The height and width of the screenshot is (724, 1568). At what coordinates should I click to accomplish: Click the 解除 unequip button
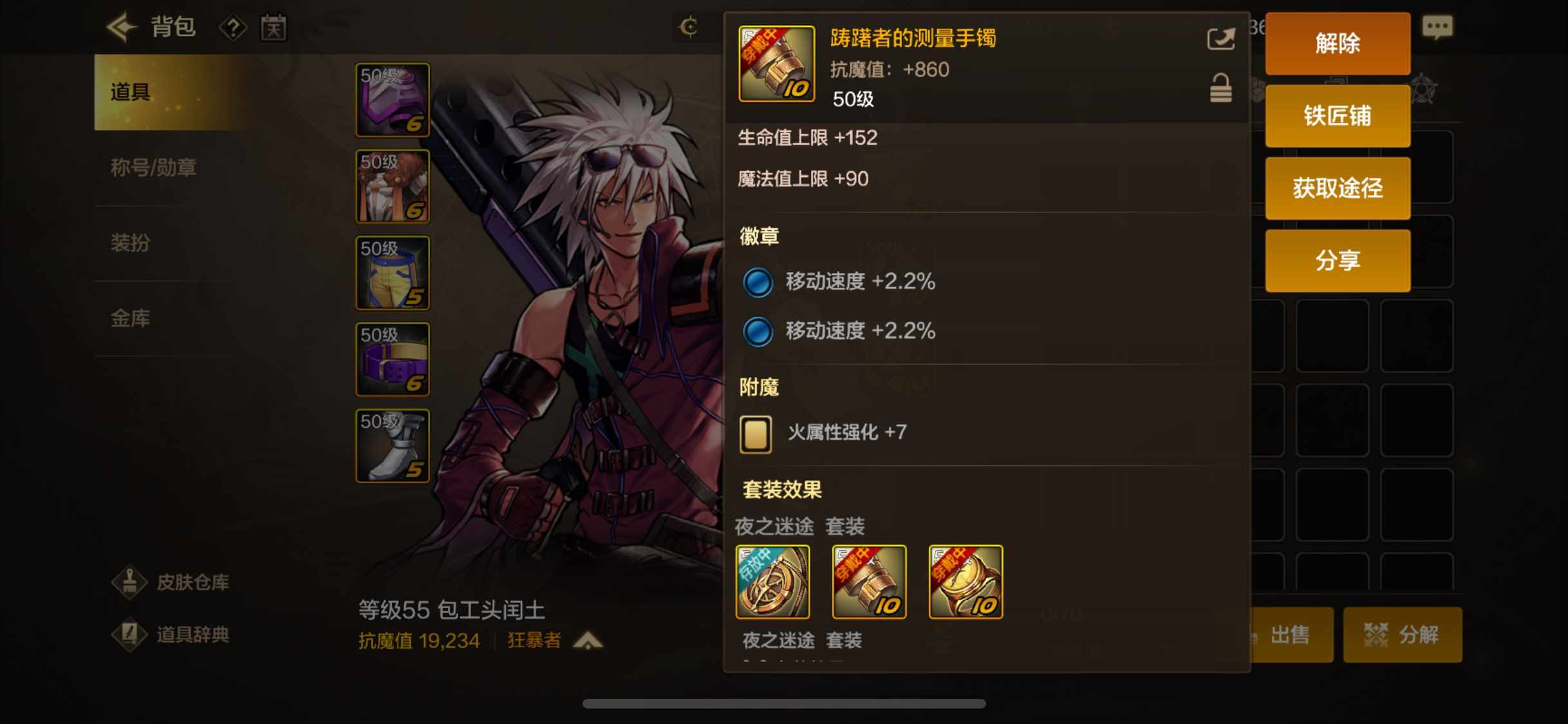1338,43
